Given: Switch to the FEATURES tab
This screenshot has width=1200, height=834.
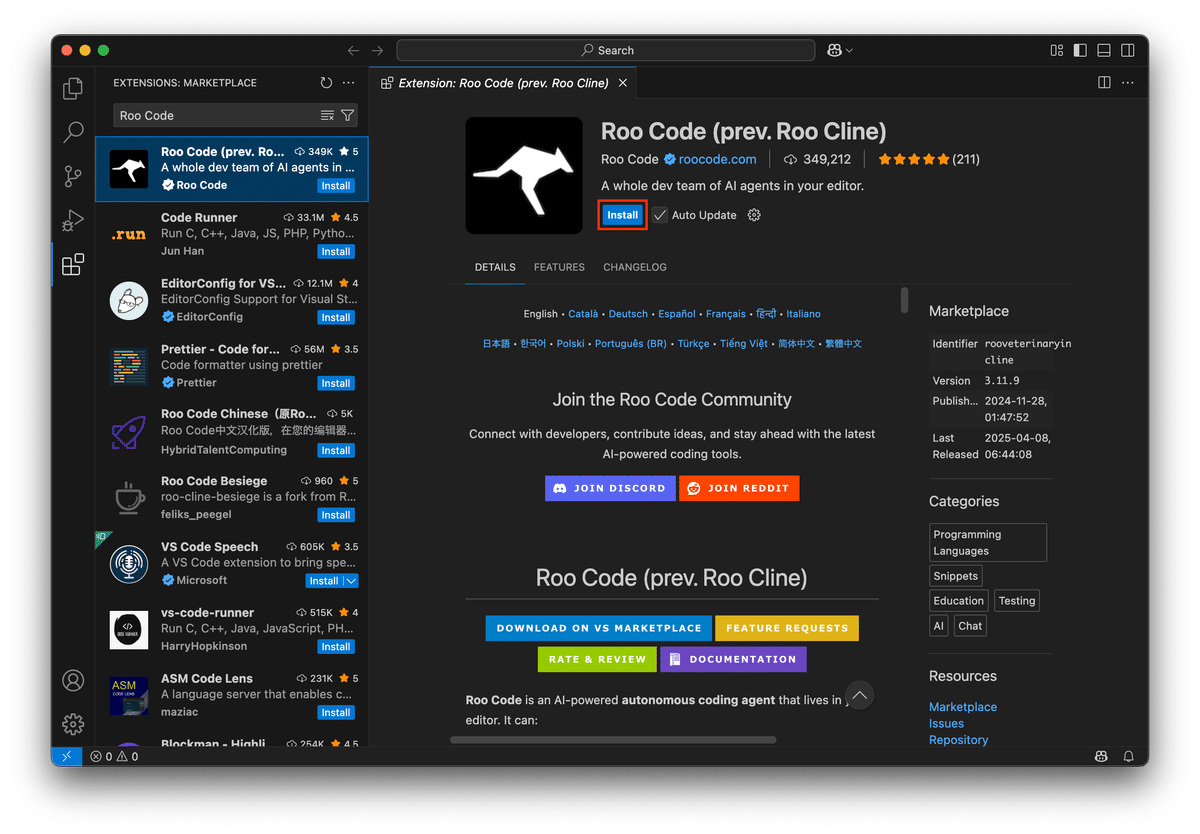Looking at the screenshot, I should coord(558,267).
